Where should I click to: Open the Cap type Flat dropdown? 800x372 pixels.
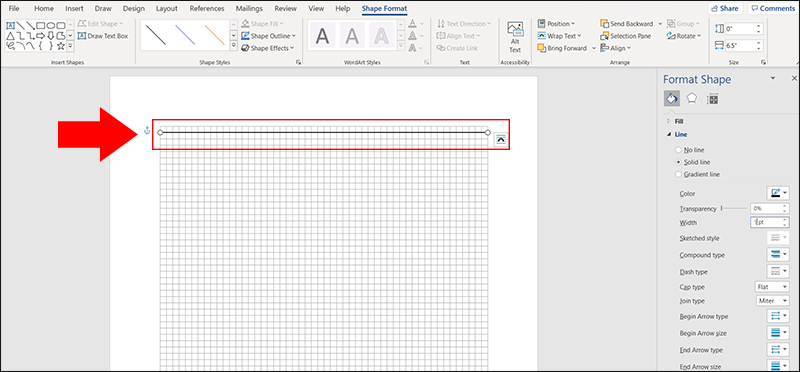tap(772, 287)
